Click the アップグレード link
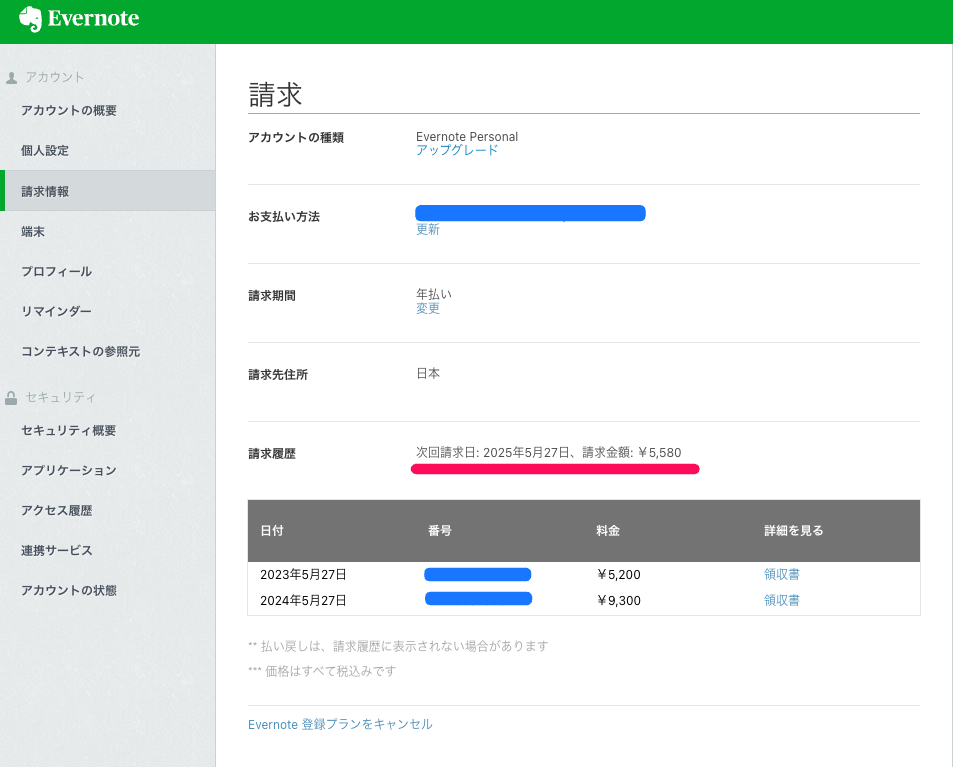The width and height of the screenshot is (953, 767). pyautogui.click(x=457, y=150)
